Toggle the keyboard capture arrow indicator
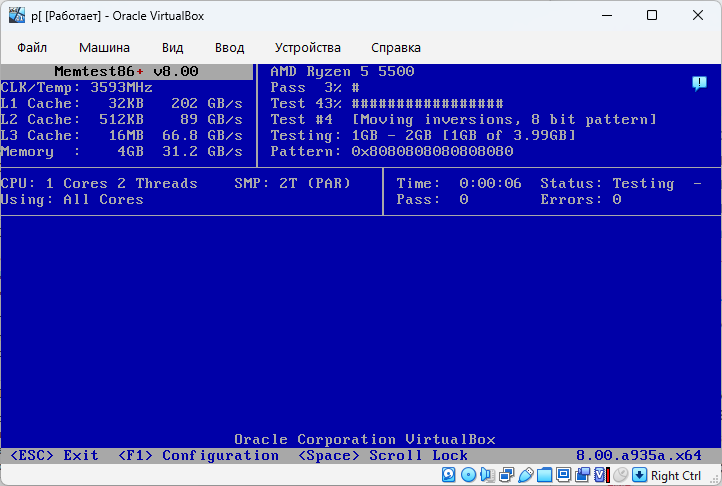 [638, 475]
